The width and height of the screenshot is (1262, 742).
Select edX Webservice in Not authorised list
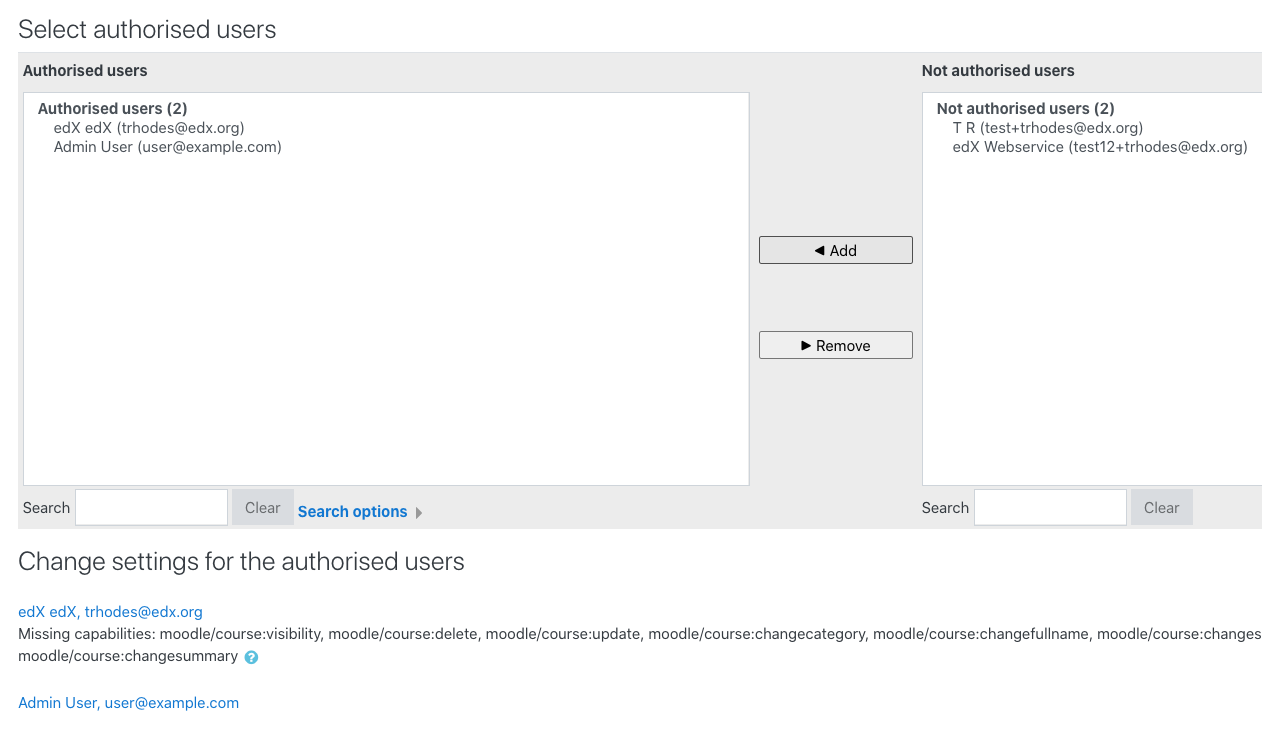tap(1100, 146)
